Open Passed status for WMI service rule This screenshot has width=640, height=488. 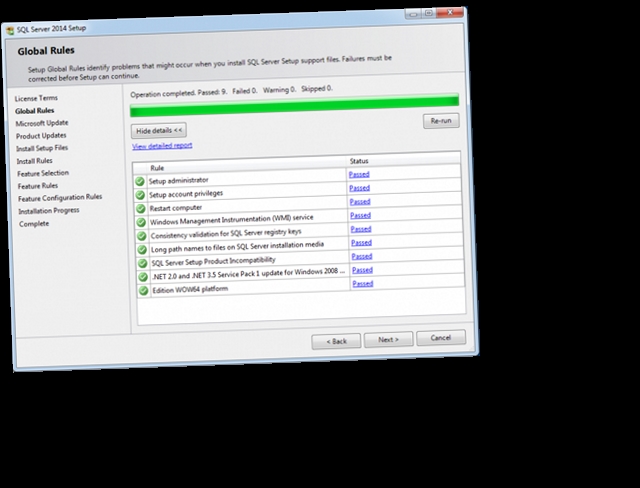coord(360,215)
